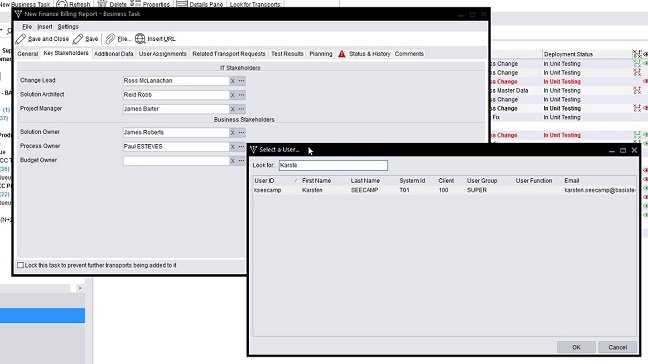
Task: Clear the Change Lead field with X
Action: pyautogui.click(x=232, y=81)
